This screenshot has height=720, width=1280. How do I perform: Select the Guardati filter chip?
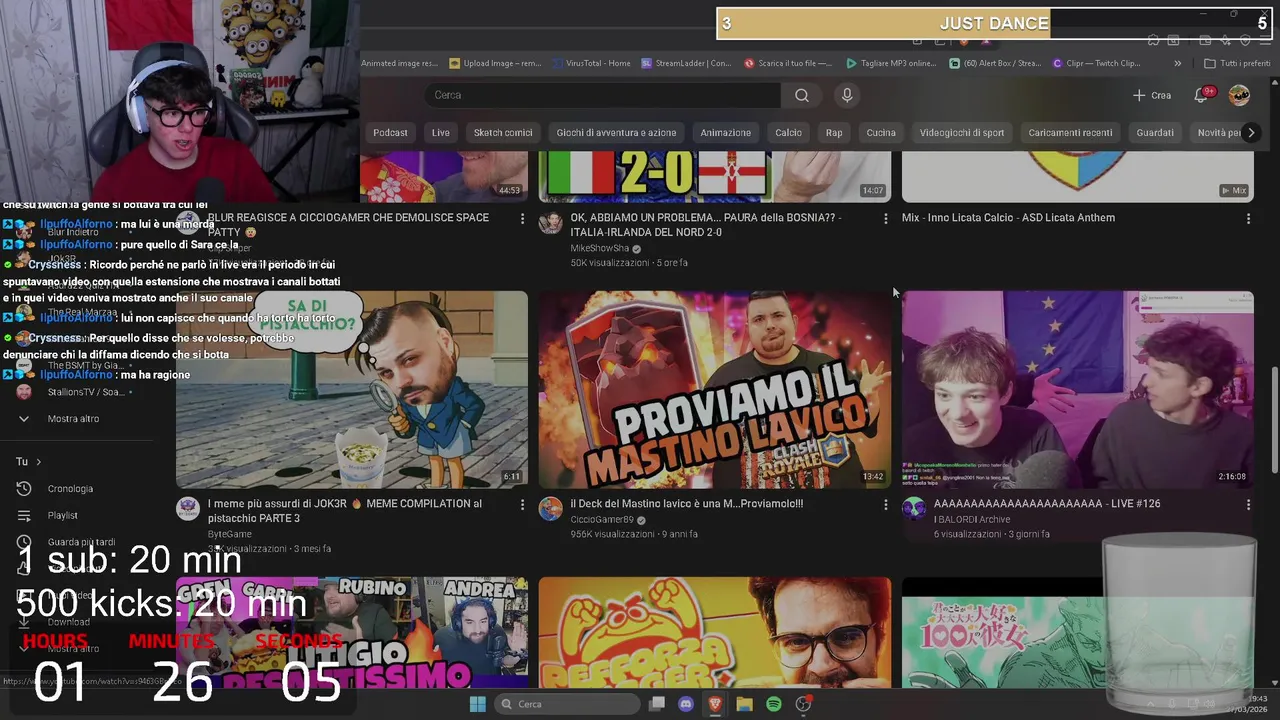coord(1155,132)
